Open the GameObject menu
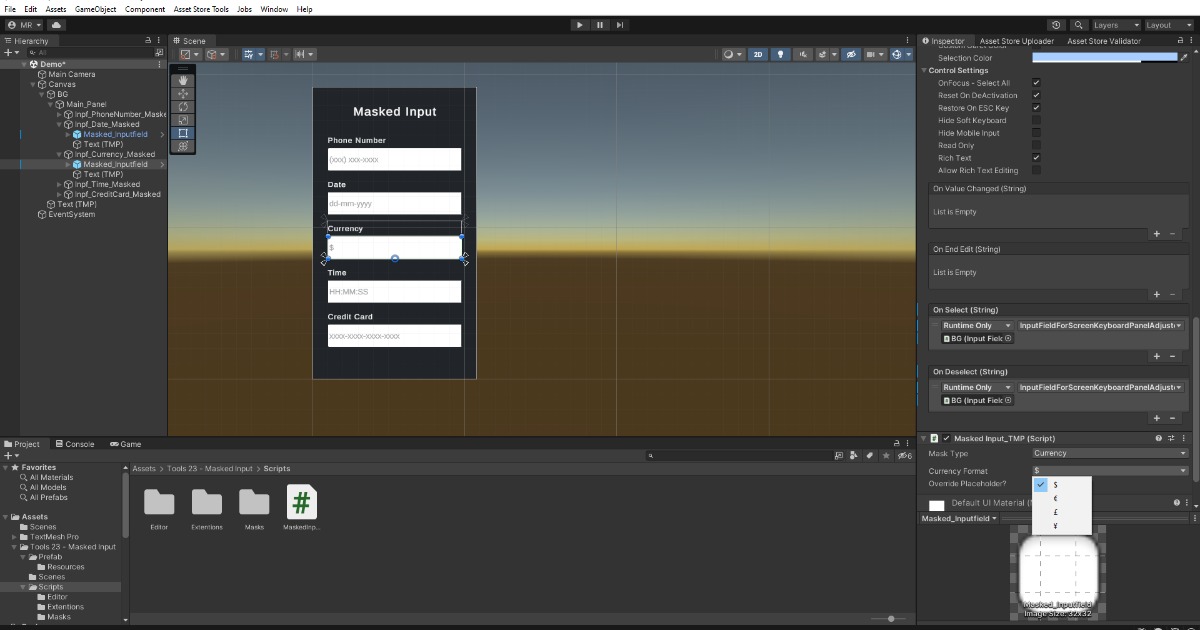 (x=95, y=8)
